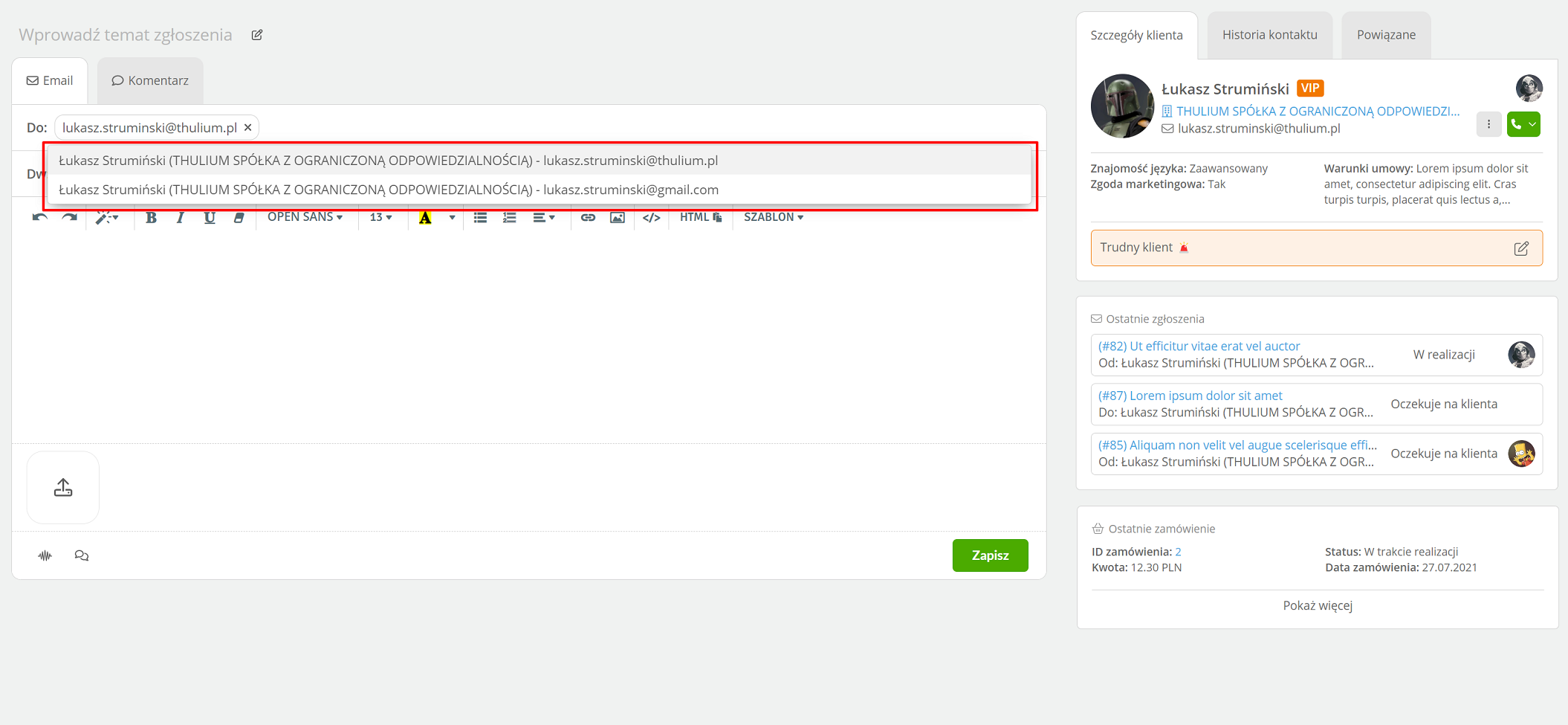Viewport: 1568px width, 725px height.
Task: Click the audio waveform icon
Action: pyautogui.click(x=45, y=555)
